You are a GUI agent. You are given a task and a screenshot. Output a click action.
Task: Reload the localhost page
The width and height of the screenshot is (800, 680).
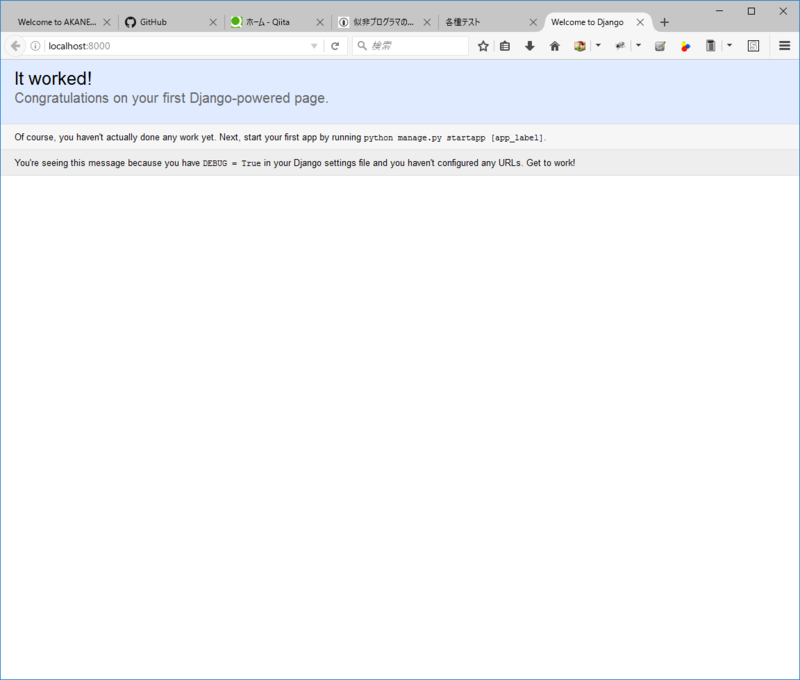click(335, 46)
